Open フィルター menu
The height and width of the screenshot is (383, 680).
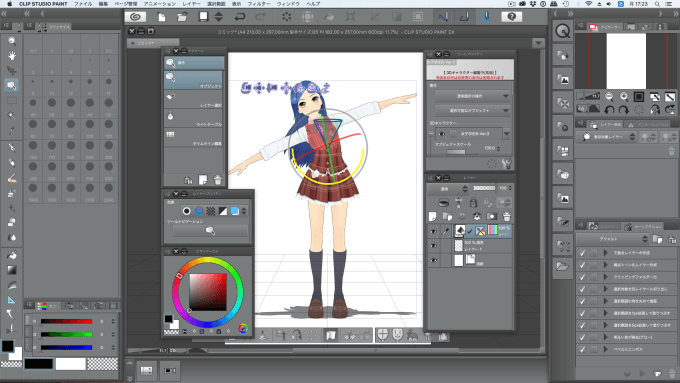click(x=259, y=4)
